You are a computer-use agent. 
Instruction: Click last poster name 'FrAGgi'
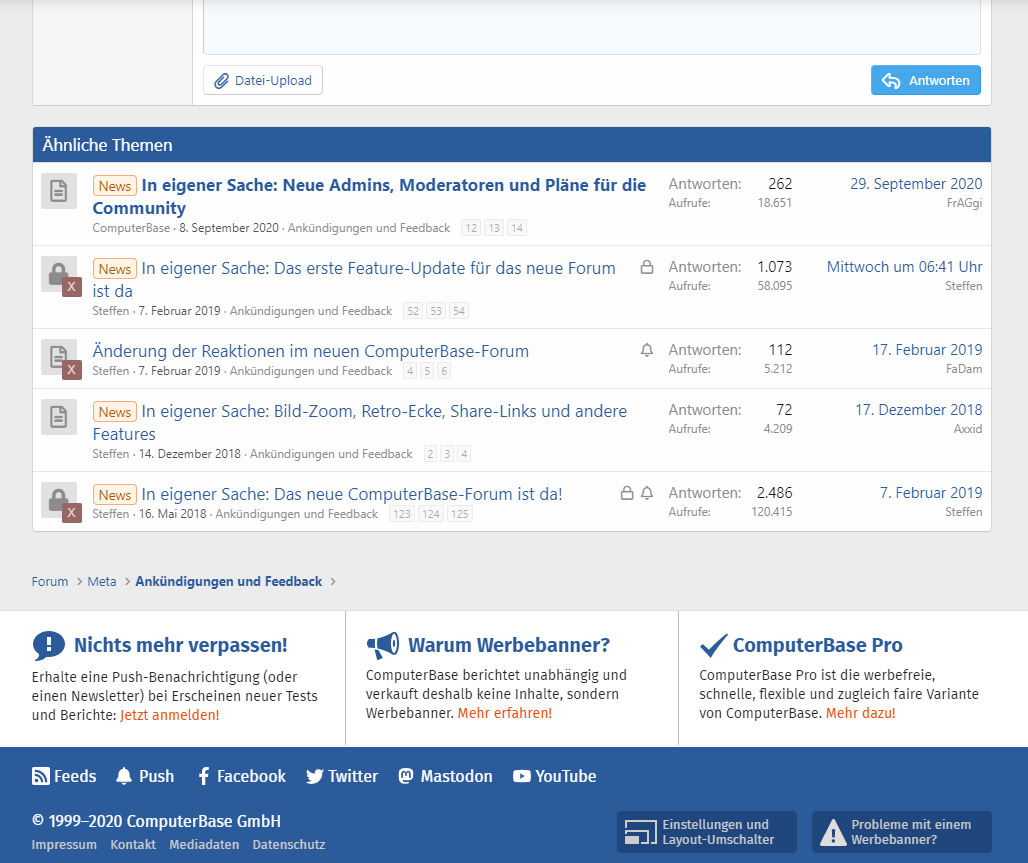964,203
